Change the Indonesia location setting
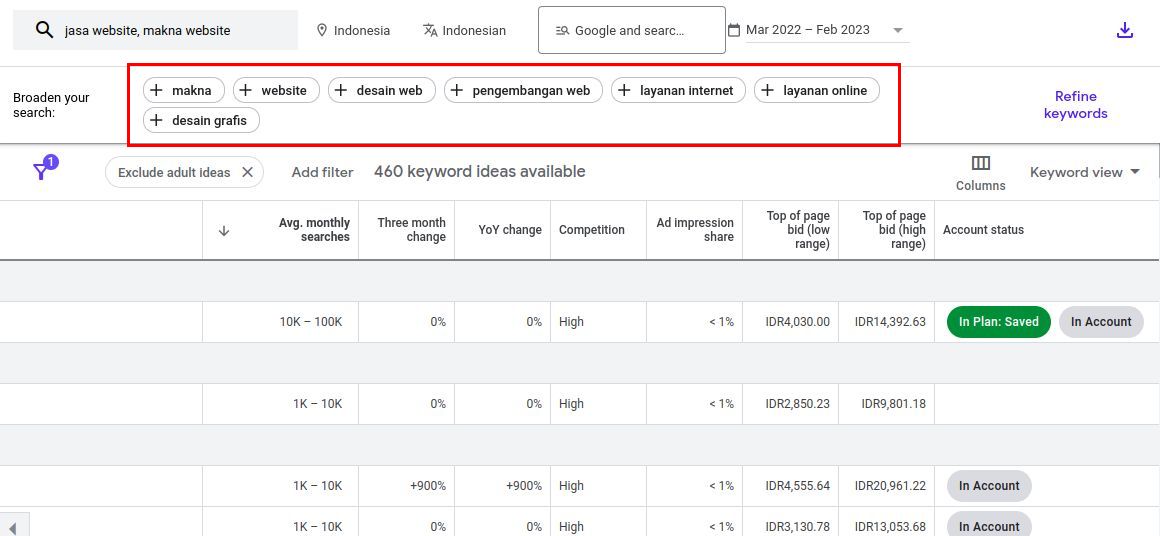 tap(353, 30)
